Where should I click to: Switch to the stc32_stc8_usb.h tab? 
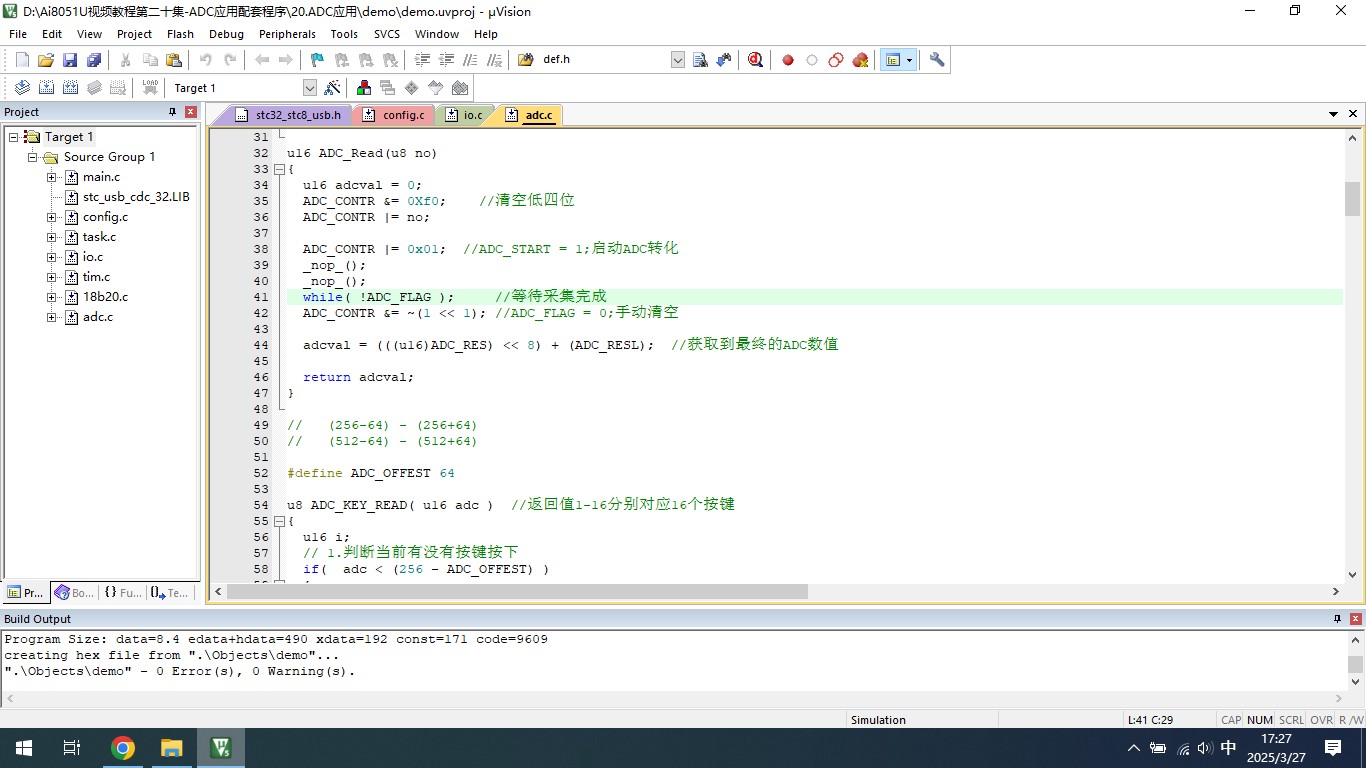[288, 115]
